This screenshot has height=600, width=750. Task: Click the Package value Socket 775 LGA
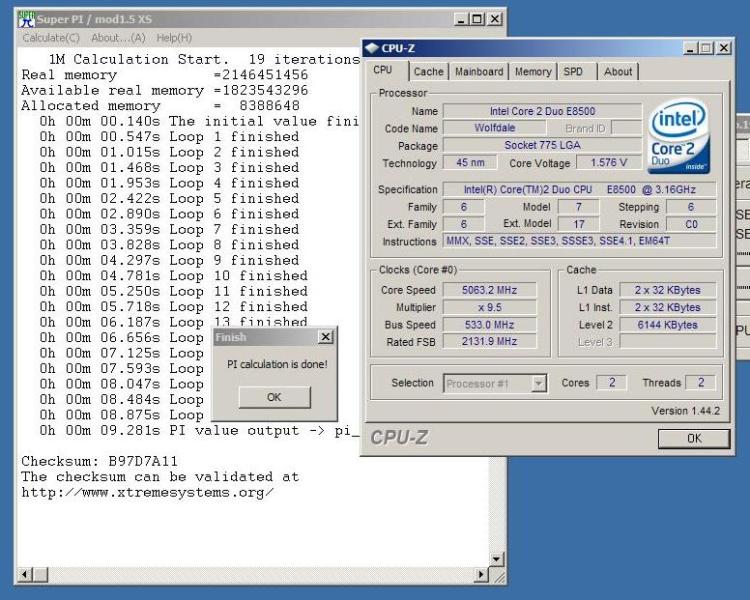(542, 145)
